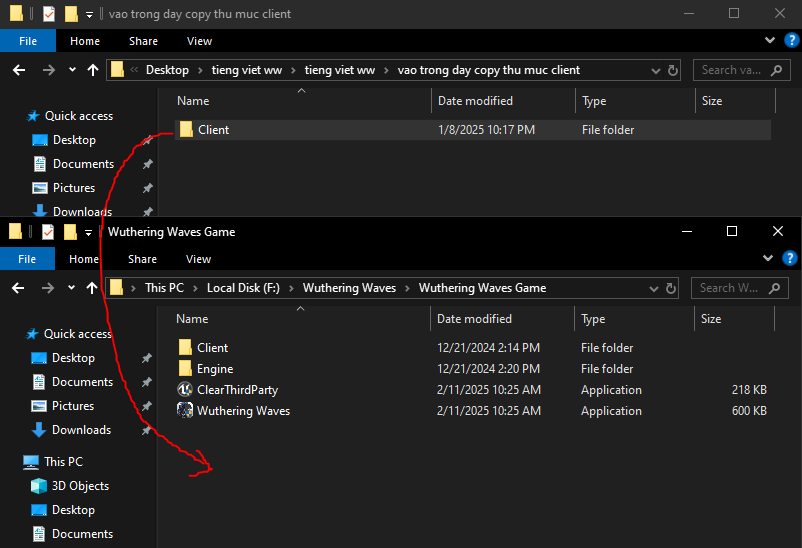Click This PC breadcrumb in lower address bar
802x548 pixels.
pyautogui.click(x=164, y=288)
